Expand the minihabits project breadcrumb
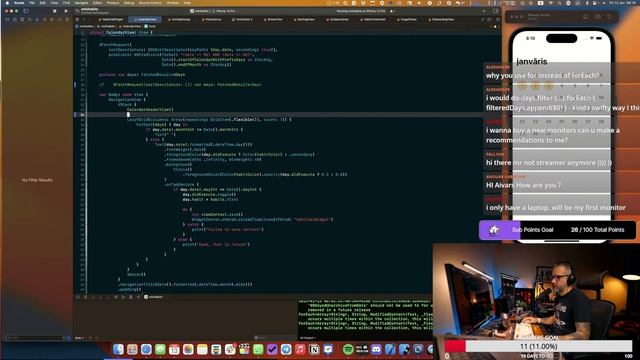Viewport: 640px width, 360px height. 85,26
